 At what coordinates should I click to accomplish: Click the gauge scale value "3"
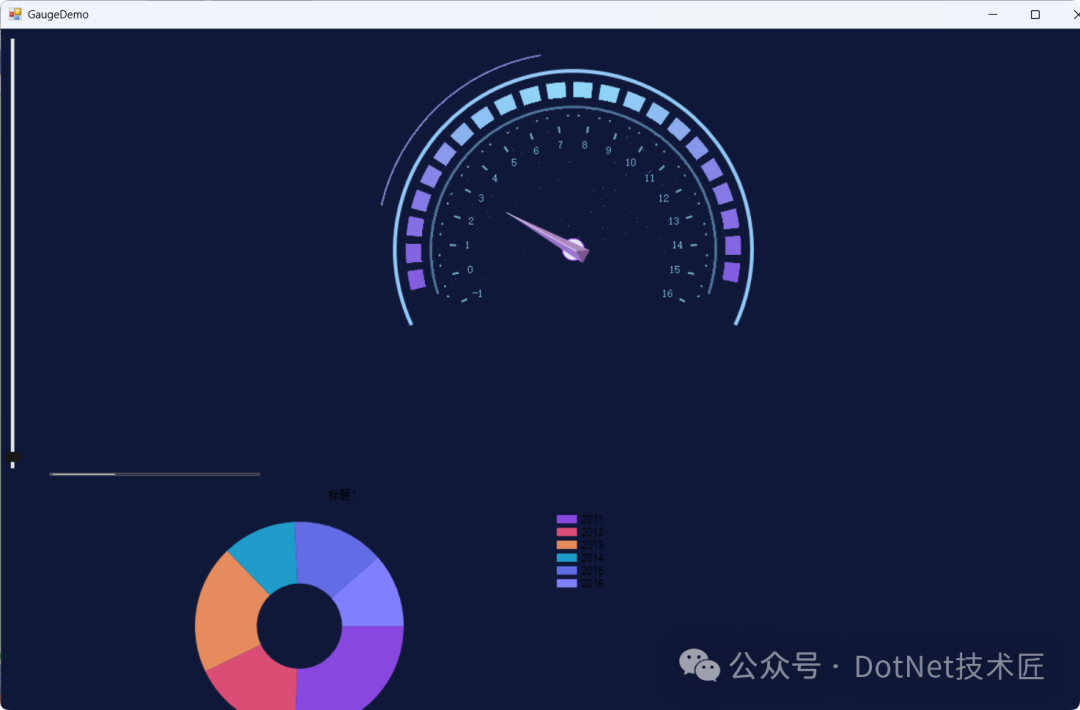coord(481,198)
